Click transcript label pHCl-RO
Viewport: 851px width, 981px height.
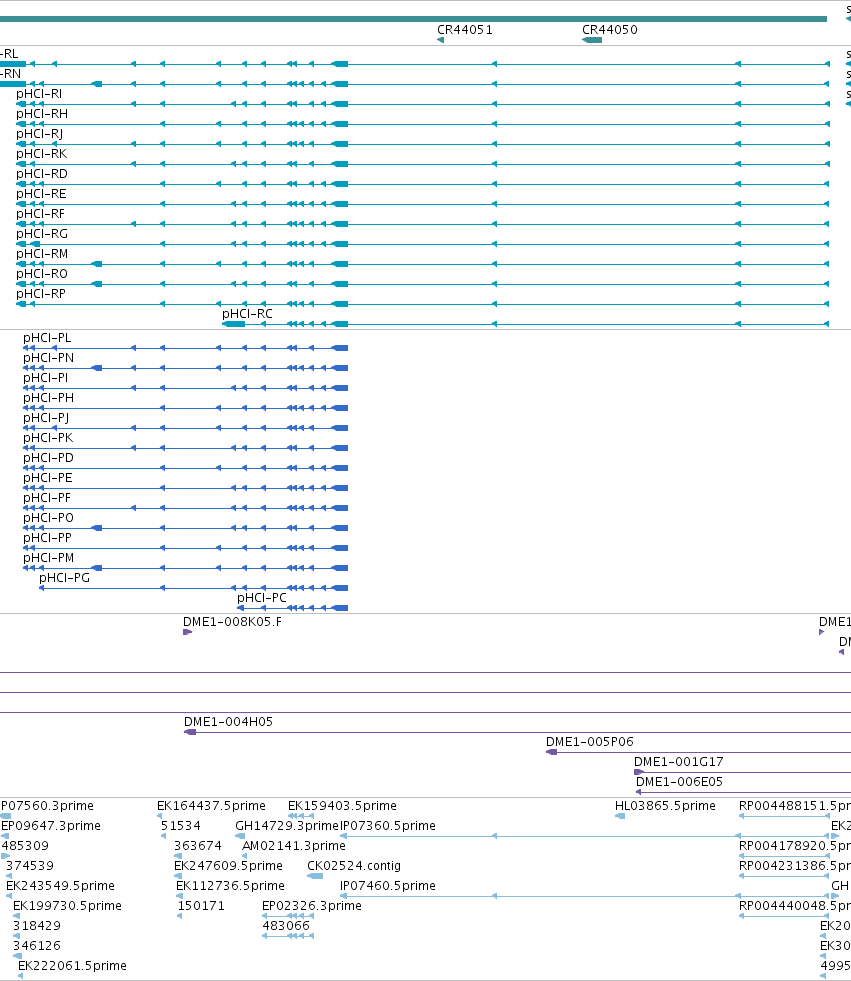[42, 274]
